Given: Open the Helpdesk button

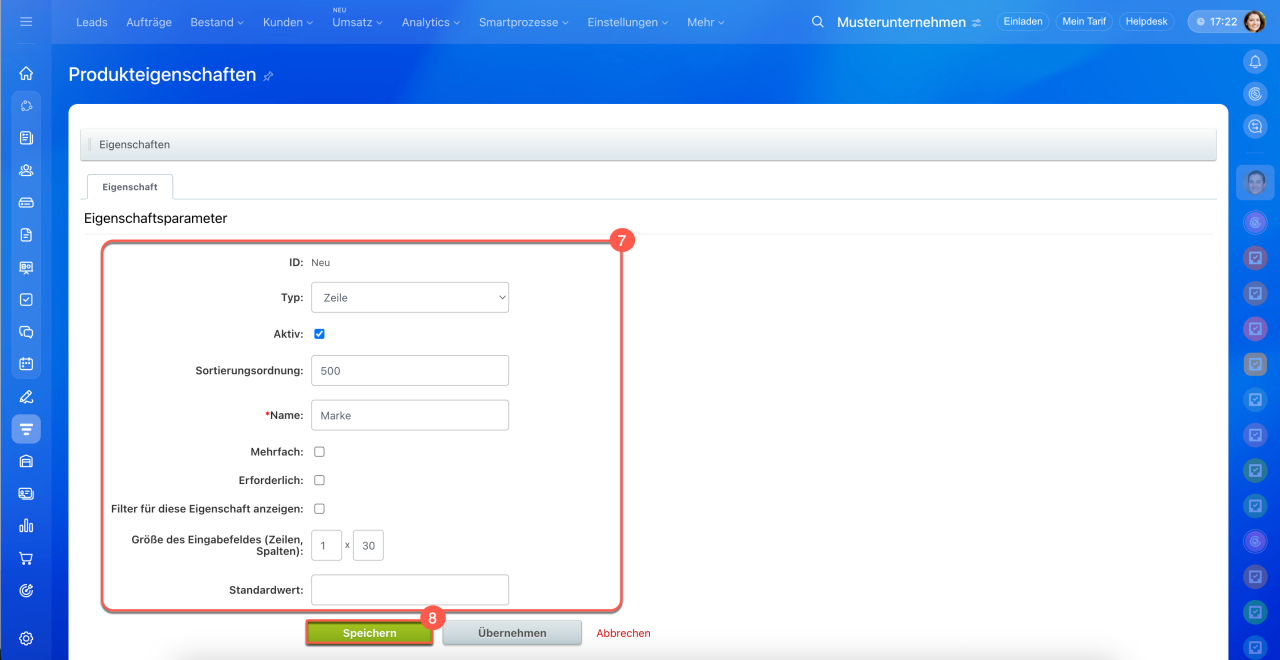Looking at the screenshot, I should click(1147, 21).
